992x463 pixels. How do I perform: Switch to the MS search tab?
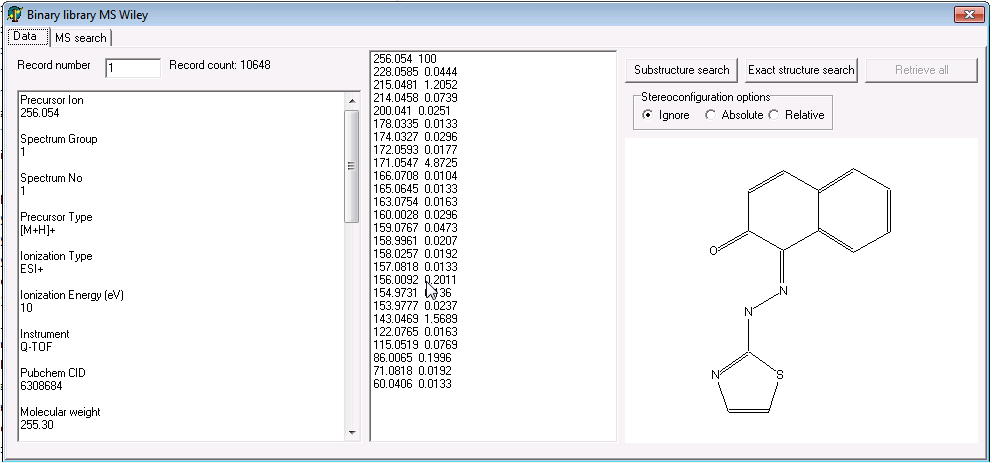click(80, 38)
